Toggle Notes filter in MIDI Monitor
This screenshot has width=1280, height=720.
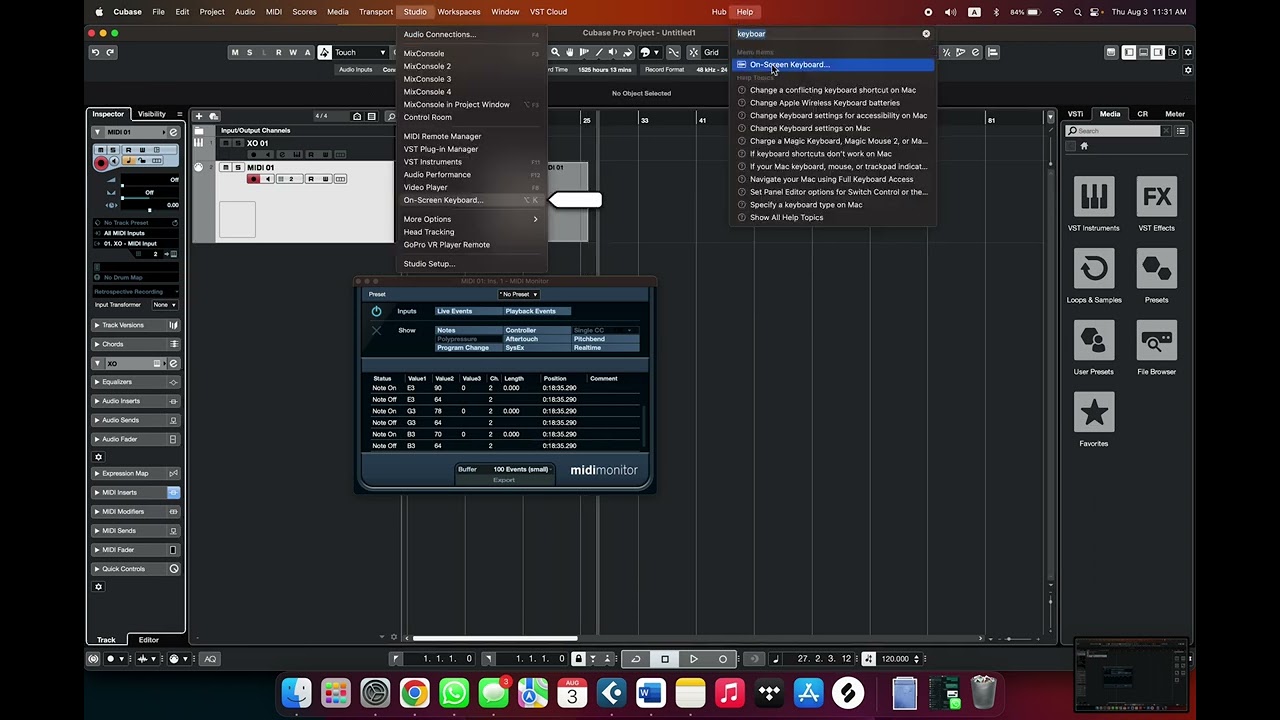[468, 330]
